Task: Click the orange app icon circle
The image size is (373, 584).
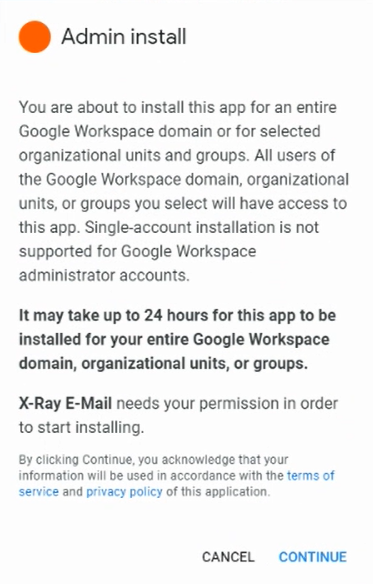Action: click(x=35, y=36)
